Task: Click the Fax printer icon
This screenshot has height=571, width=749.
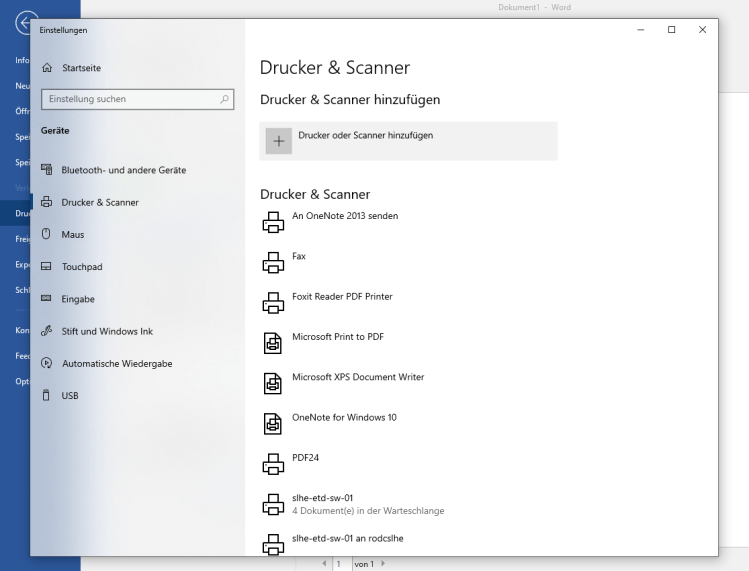Action: (272, 263)
